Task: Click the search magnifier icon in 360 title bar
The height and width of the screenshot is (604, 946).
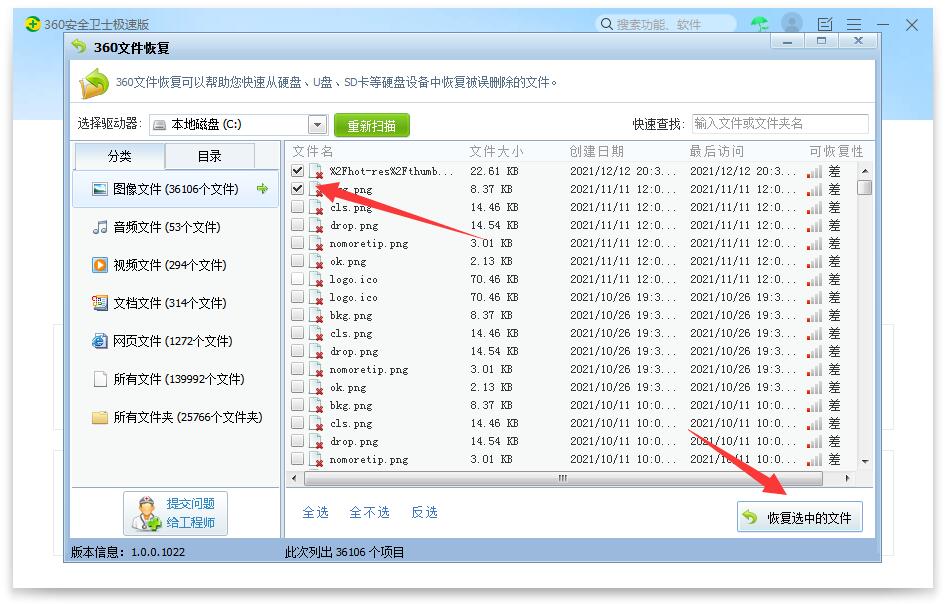Action: 606,24
